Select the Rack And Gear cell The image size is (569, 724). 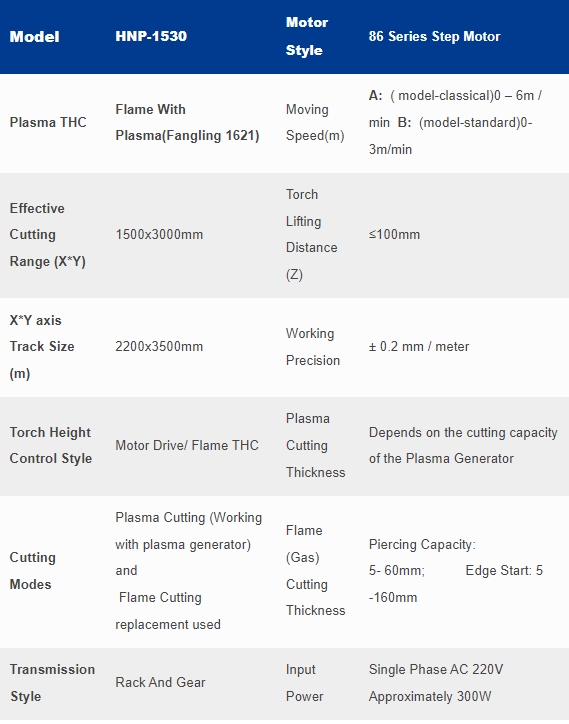160,682
